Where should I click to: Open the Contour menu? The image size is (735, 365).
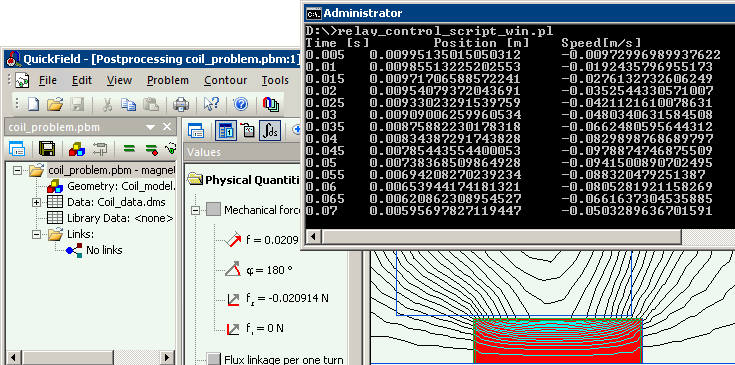(x=225, y=80)
